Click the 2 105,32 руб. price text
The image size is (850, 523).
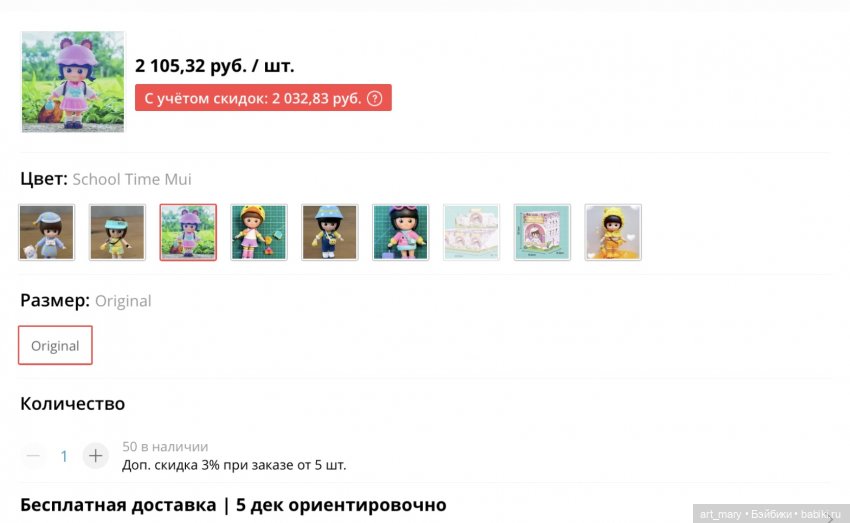(215, 66)
